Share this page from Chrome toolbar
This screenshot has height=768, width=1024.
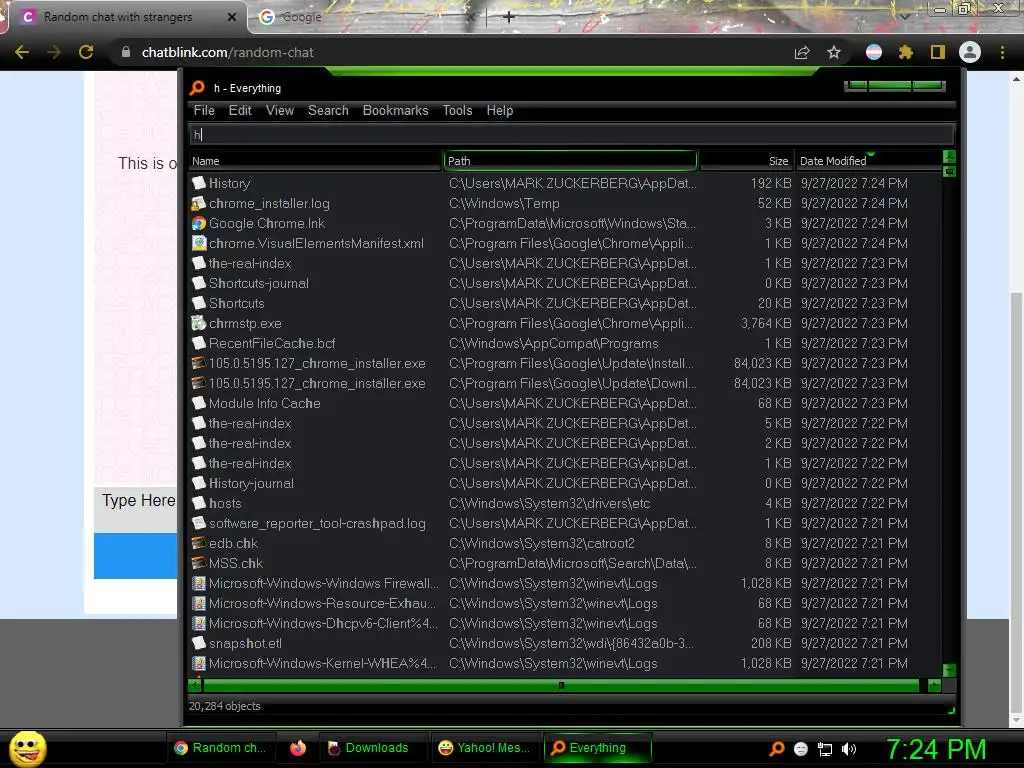[x=802, y=52]
